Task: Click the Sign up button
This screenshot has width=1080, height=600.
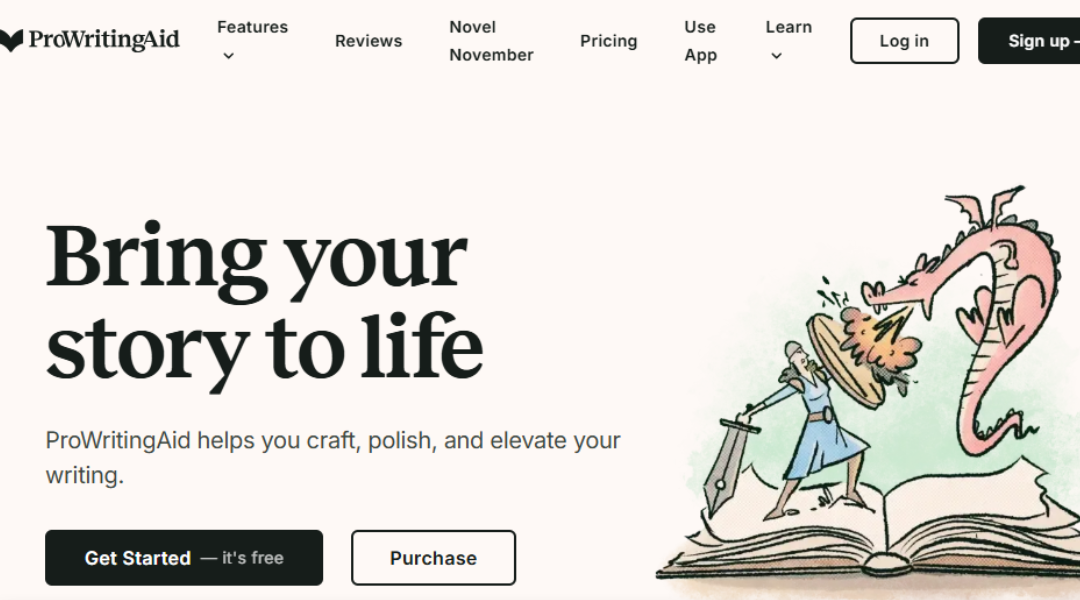Action: (1029, 41)
